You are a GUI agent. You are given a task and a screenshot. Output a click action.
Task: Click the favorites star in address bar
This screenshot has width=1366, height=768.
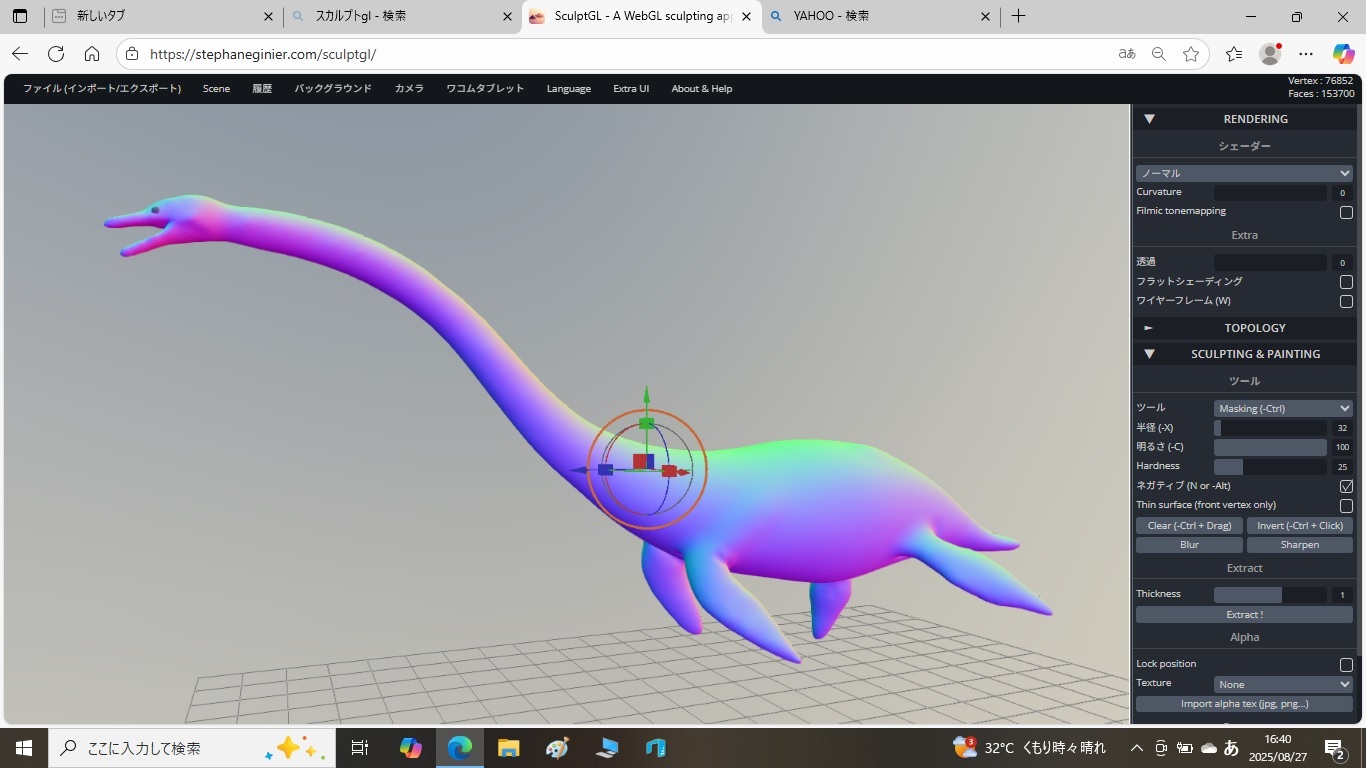[1190, 54]
